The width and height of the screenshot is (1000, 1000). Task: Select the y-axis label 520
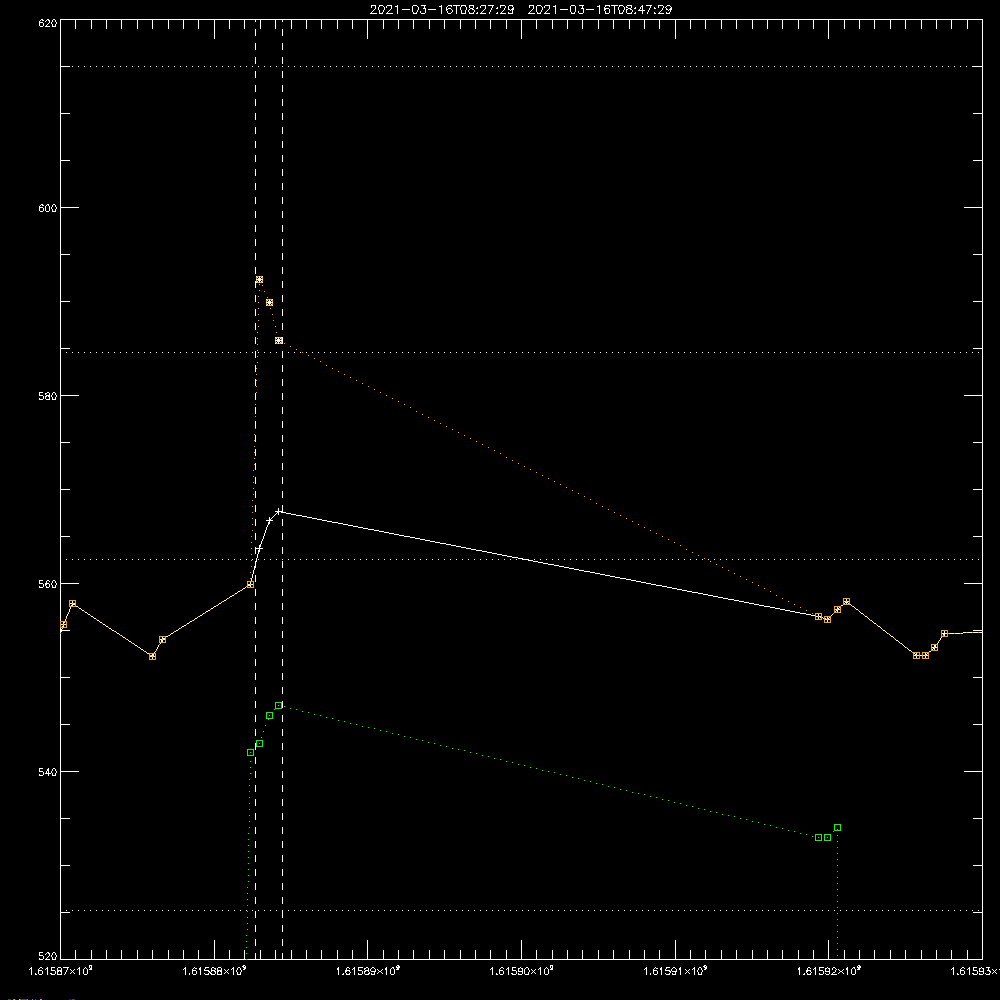click(48, 956)
